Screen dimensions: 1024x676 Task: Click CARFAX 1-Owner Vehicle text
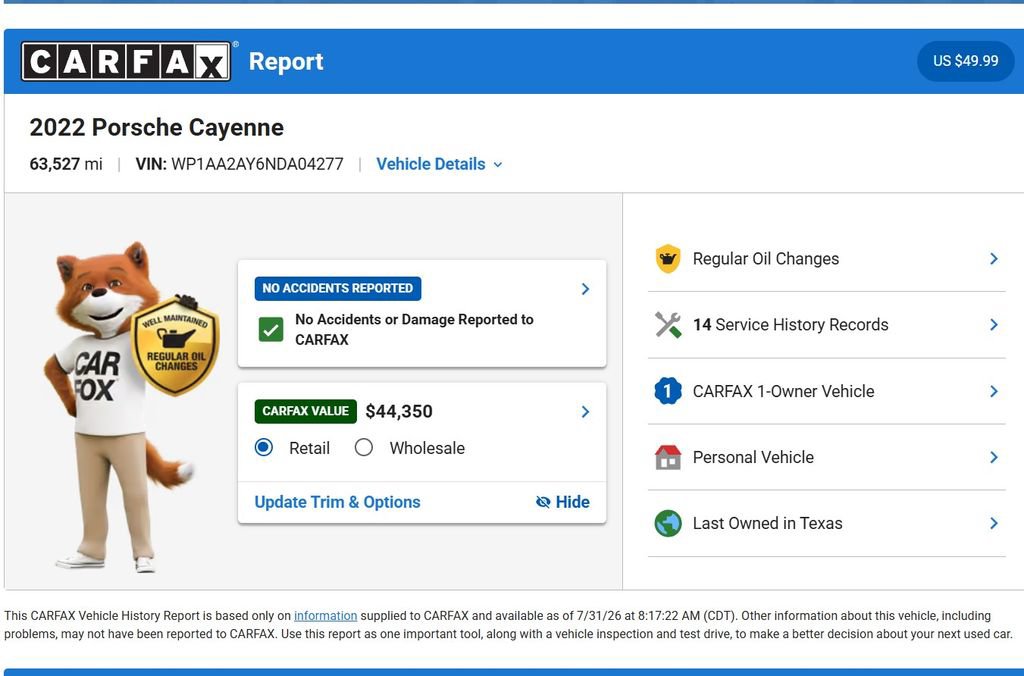[783, 391]
